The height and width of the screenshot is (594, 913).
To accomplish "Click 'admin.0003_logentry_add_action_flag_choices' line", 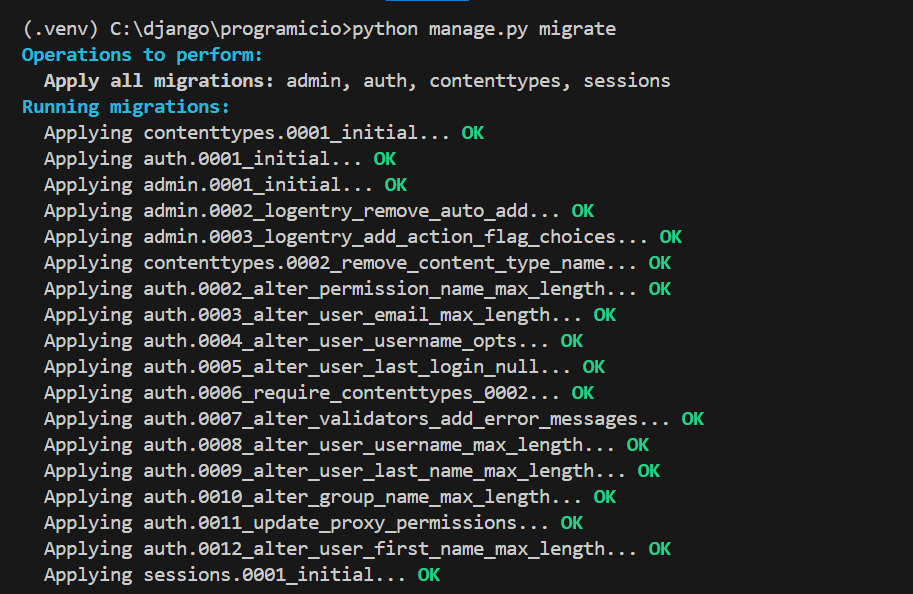I will pyautogui.click(x=363, y=237).
